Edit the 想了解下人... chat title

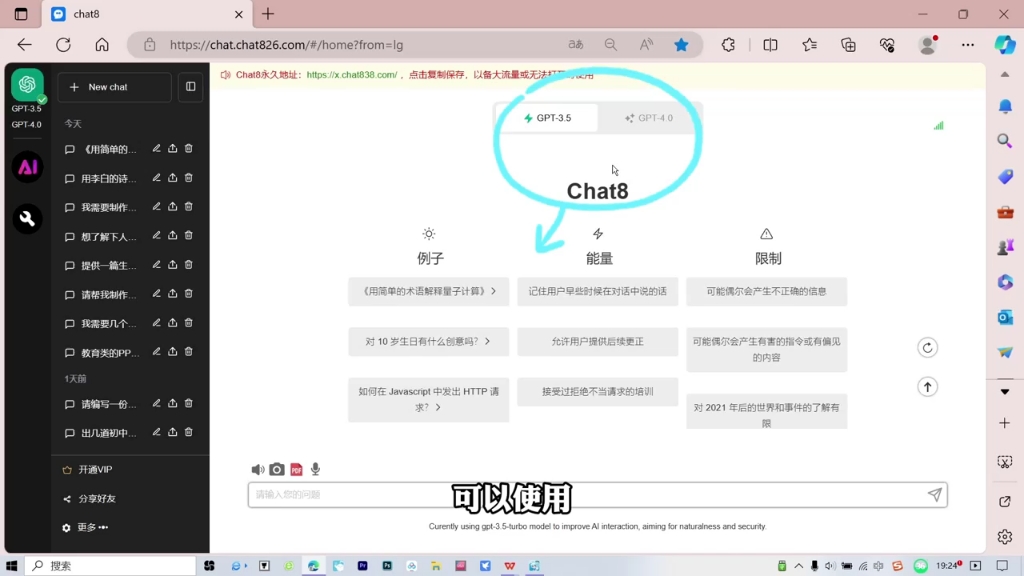(157, 236)
